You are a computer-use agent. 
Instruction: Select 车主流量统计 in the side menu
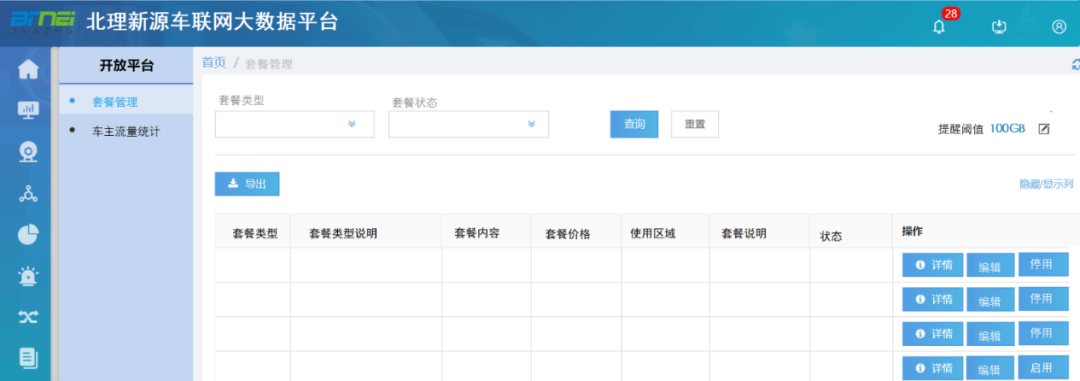pyautogui.click(x=126, y=131)
